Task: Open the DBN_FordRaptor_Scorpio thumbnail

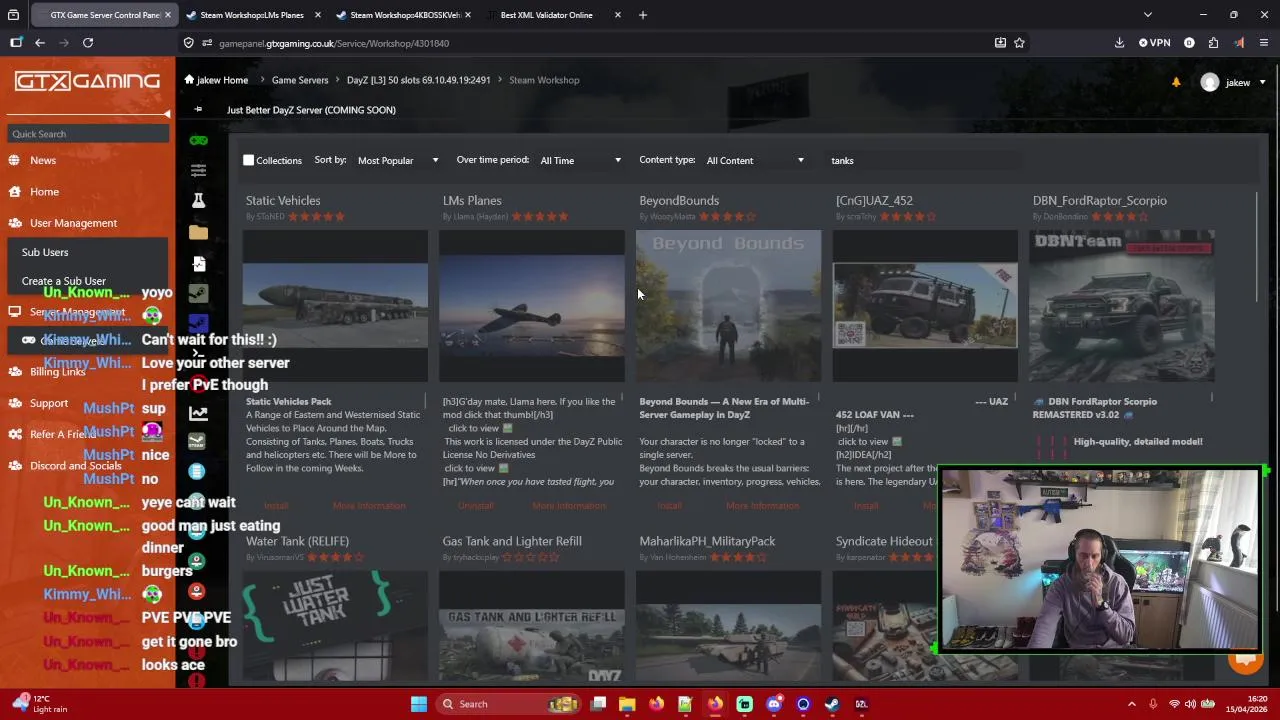Action: 1122,306
